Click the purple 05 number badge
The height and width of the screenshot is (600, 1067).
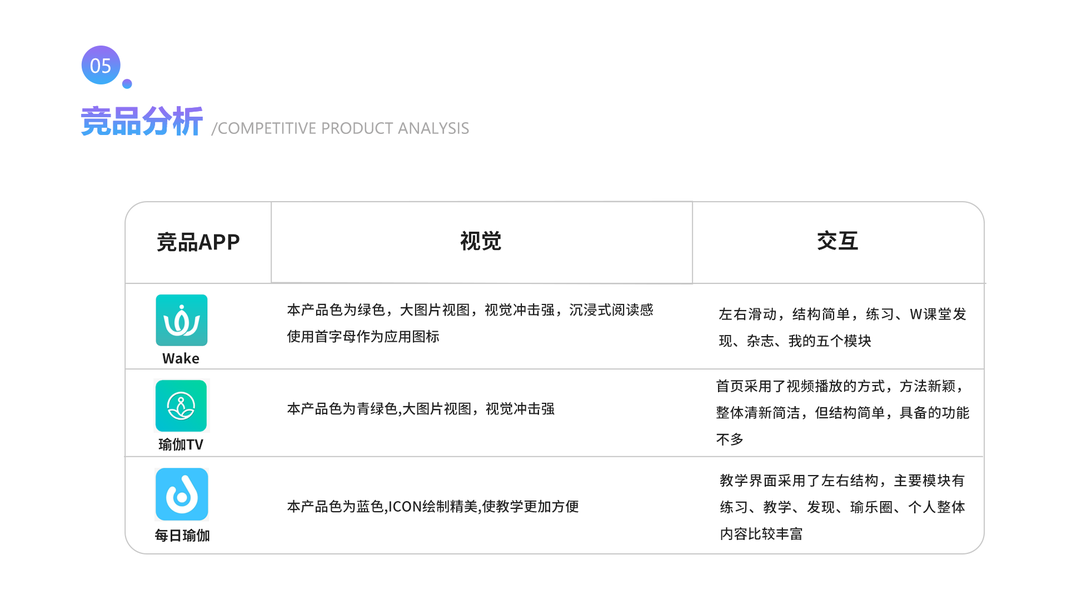click(x=100, y=66)
